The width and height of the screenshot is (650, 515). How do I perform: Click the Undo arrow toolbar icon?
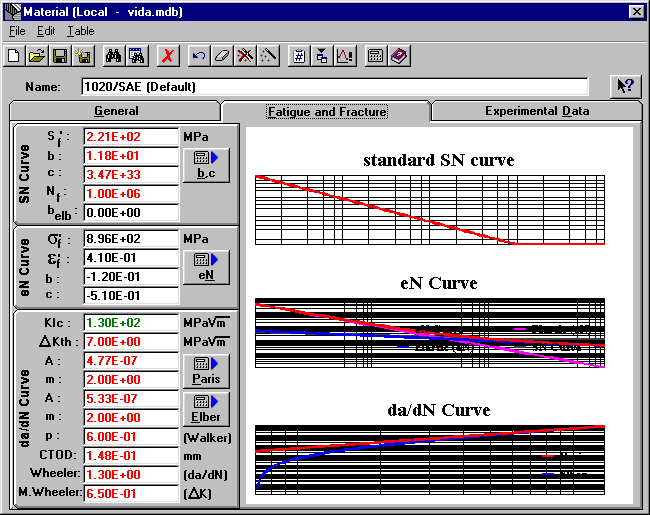coord(199,56)
